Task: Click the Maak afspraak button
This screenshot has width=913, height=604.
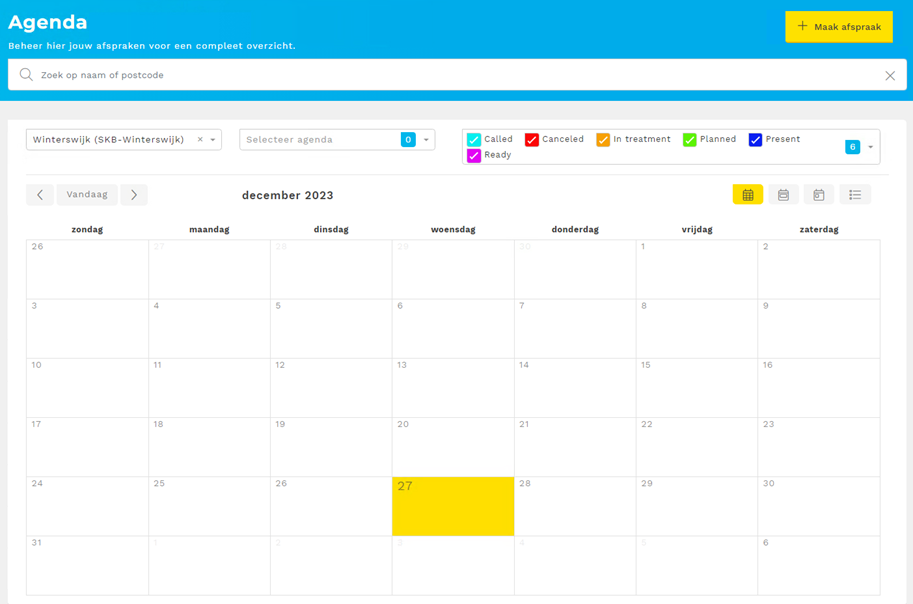Action: click(838, 27)
